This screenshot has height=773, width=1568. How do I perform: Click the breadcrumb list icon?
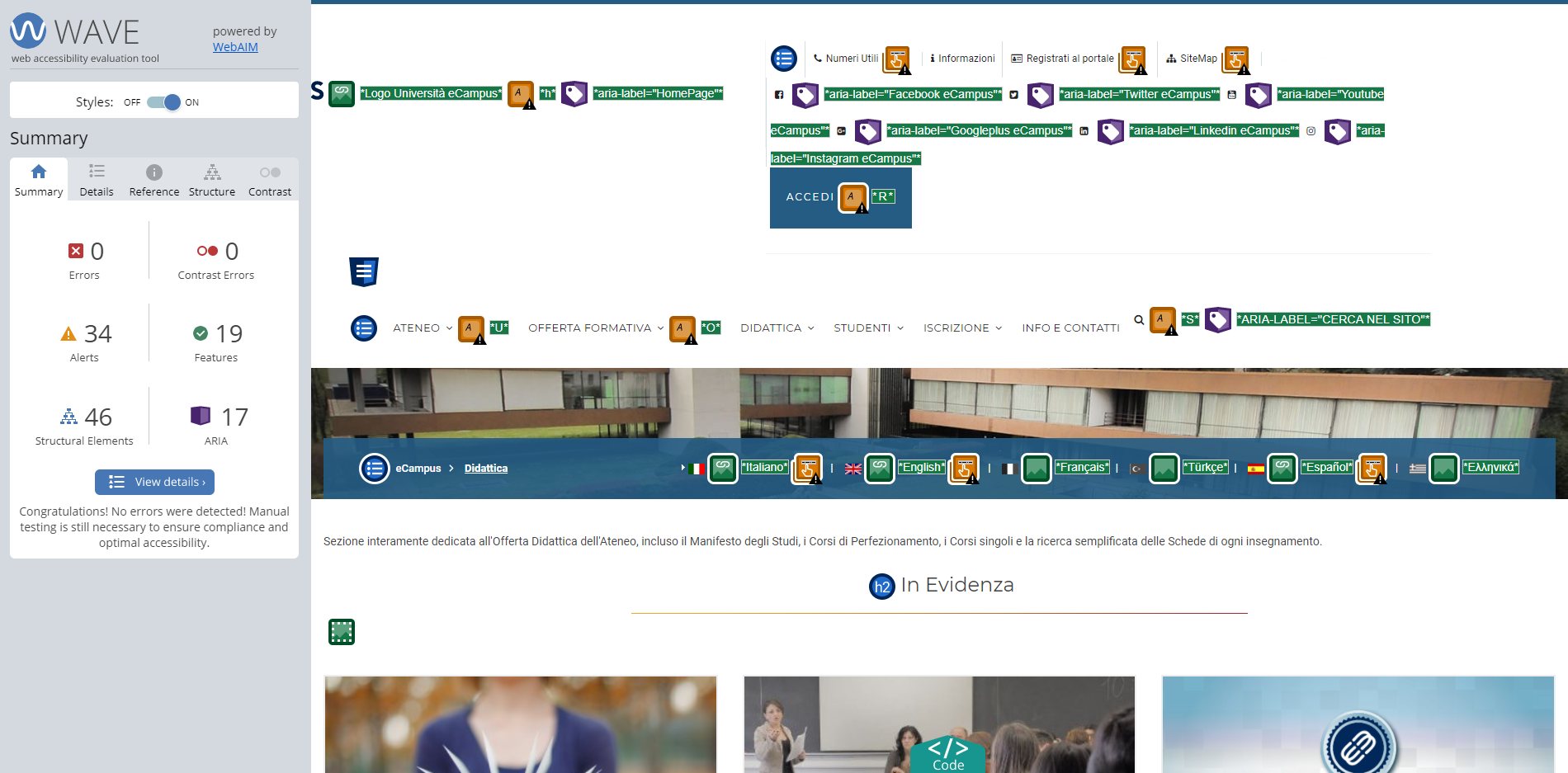(x=375, y=469)
